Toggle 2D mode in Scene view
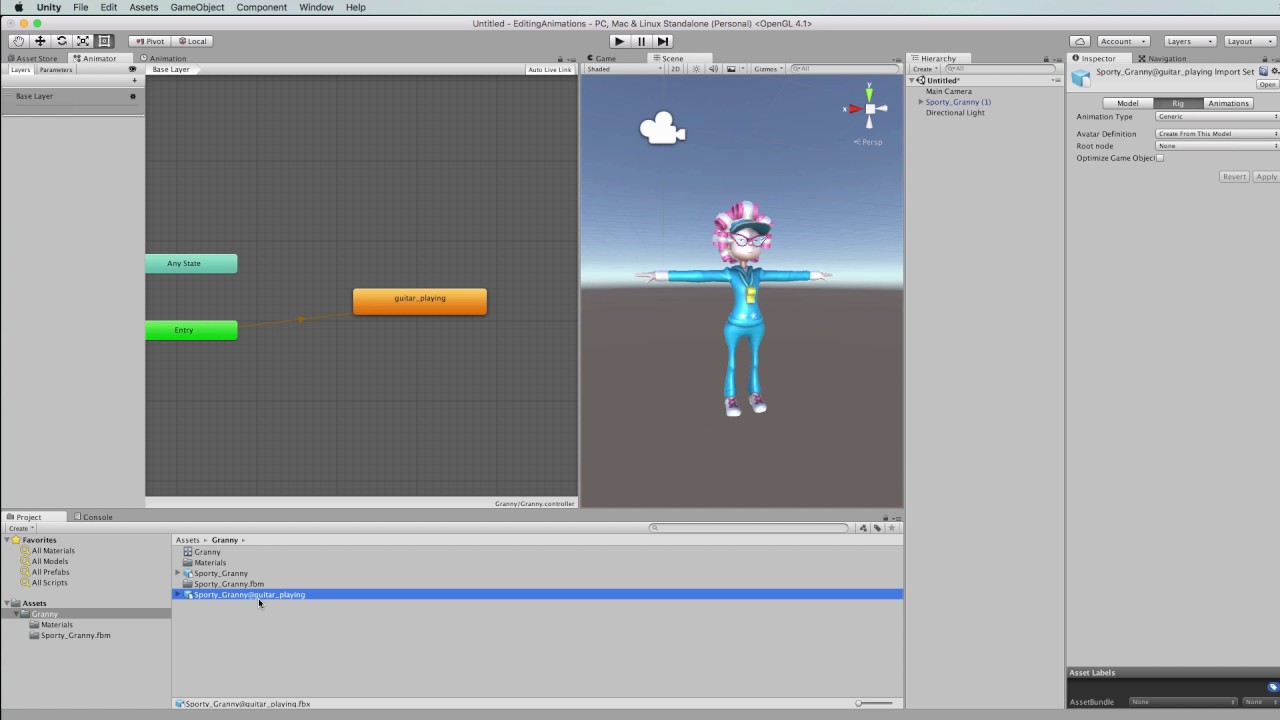Viewport: 1280px width, 720px height. click(x=675, y=69)
